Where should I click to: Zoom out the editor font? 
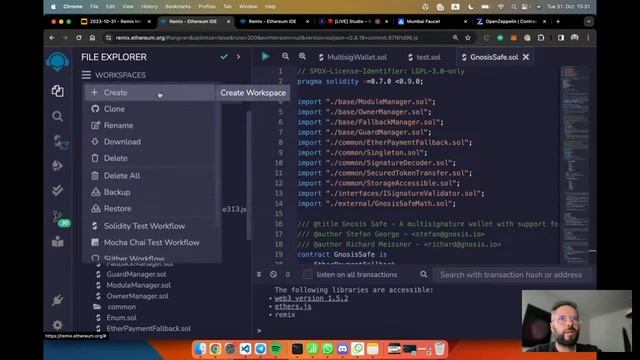[x=285, y=57]
